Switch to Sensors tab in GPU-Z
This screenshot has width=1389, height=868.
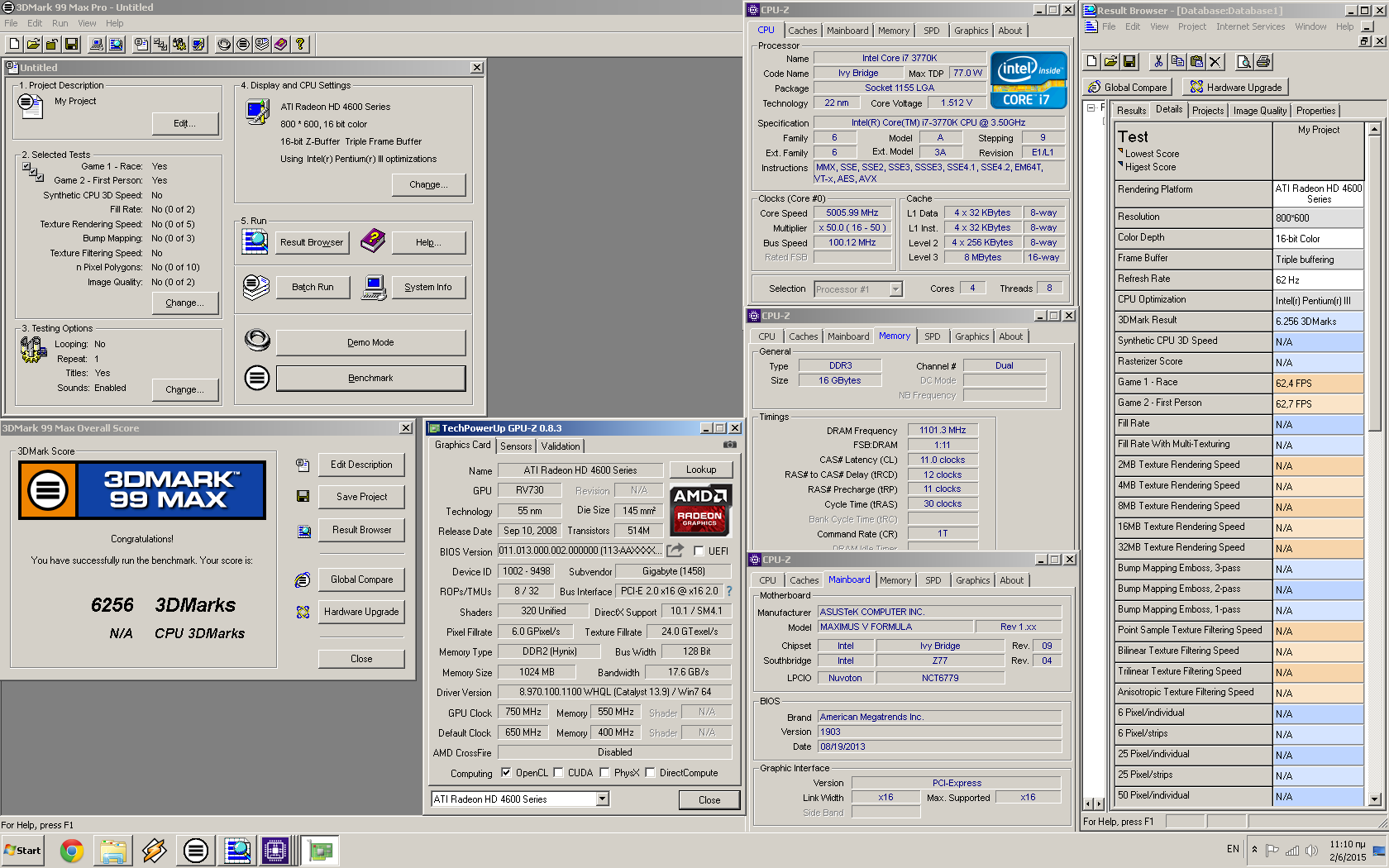click(516, 446)
